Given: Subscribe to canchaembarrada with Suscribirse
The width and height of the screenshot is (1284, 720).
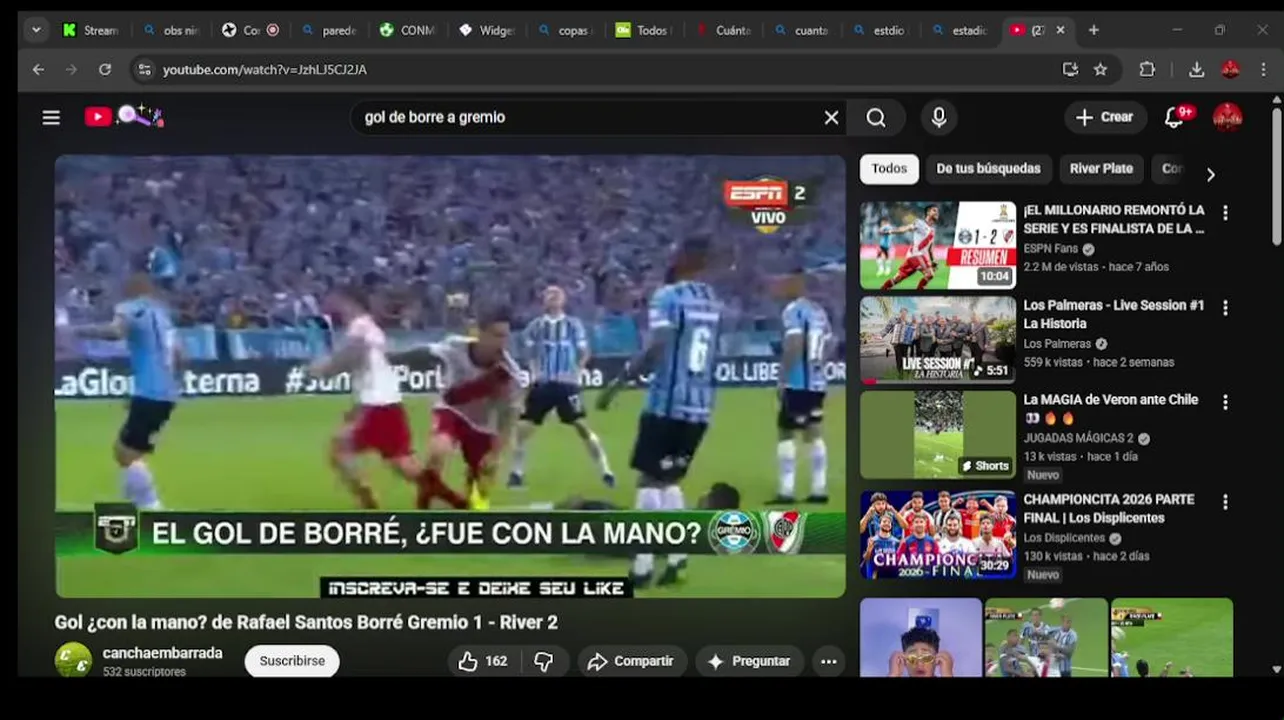Looking at the screenshot, I should 292,661.
